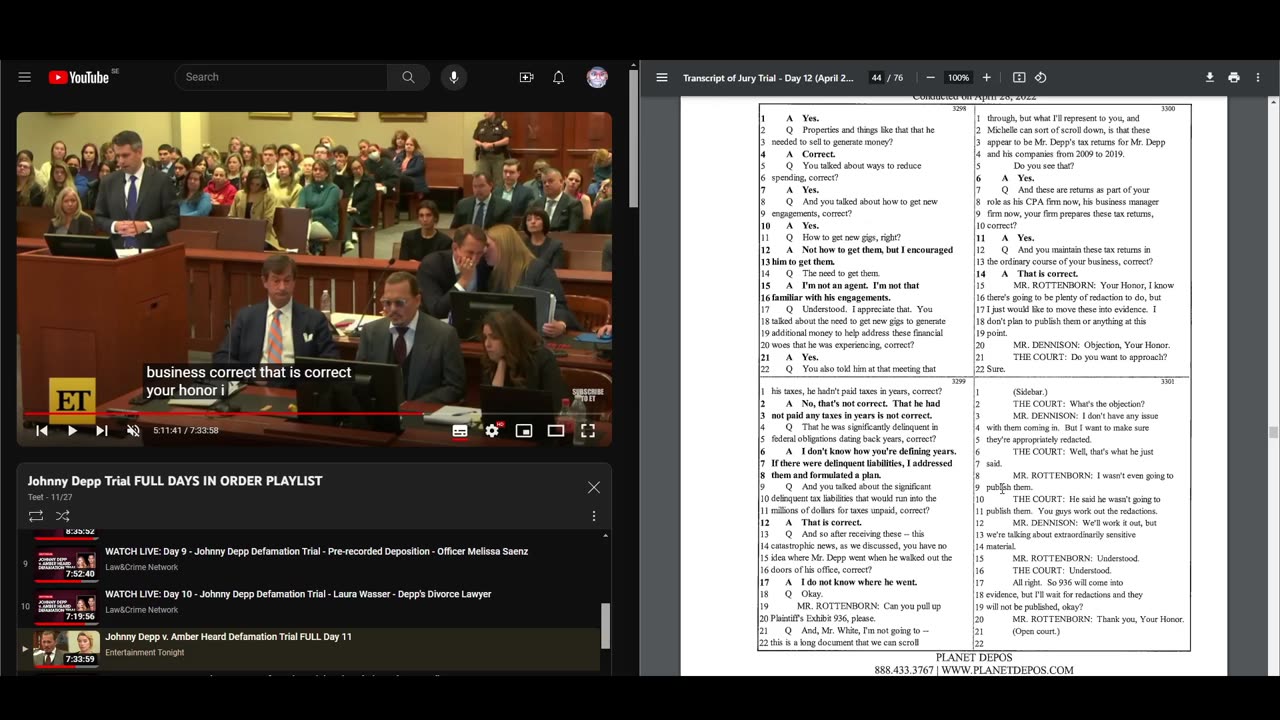
Task: Close the playlist panel
Action: coord(594,487)
